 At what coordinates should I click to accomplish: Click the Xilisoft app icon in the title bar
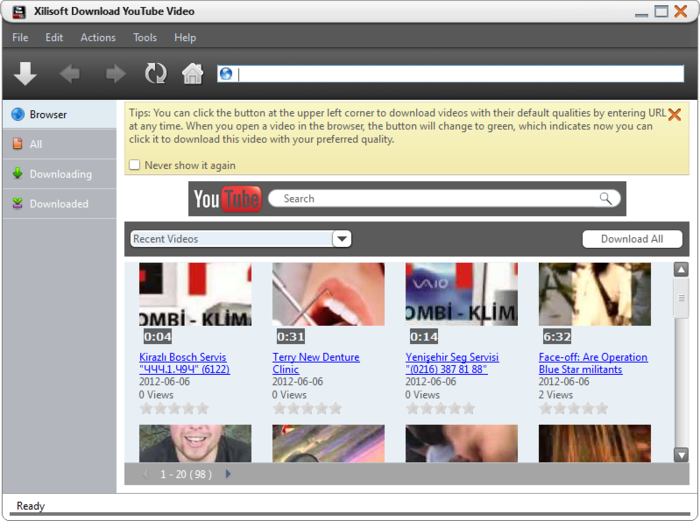point(19,12)
